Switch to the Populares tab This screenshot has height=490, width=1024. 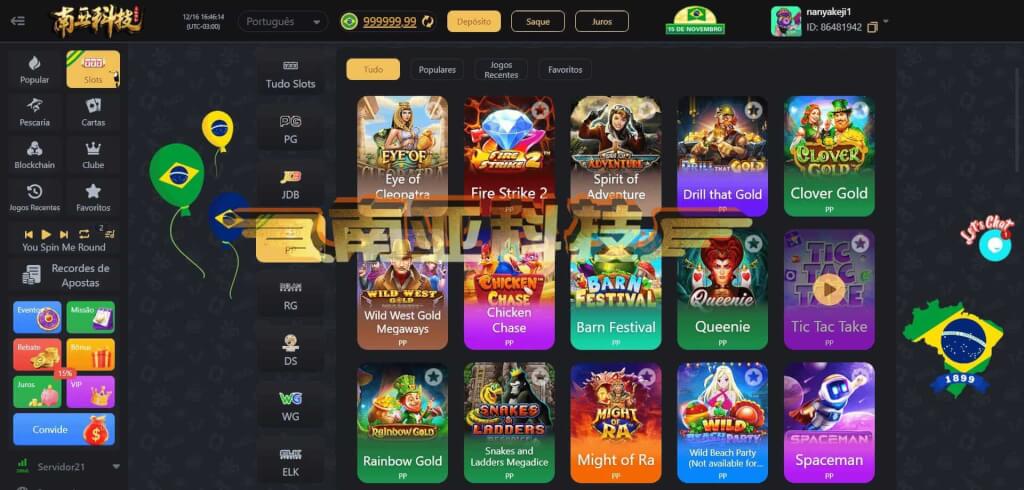tap(437, 69)
